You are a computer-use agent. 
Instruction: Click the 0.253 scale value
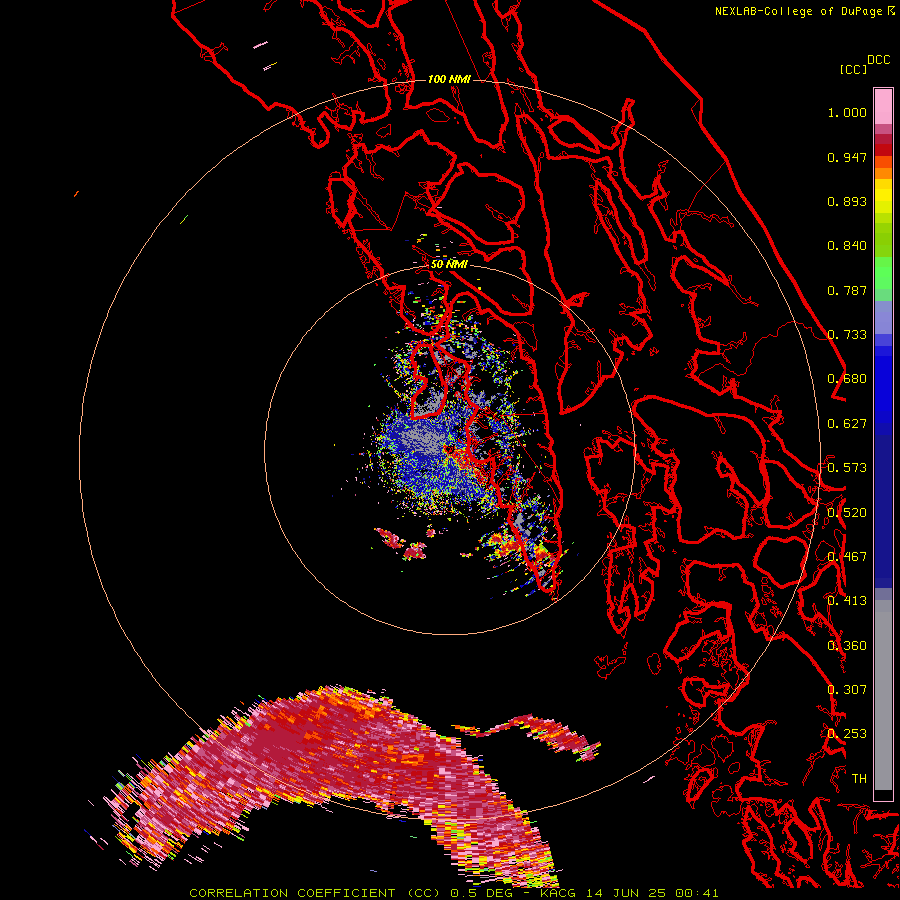(847, 734)
